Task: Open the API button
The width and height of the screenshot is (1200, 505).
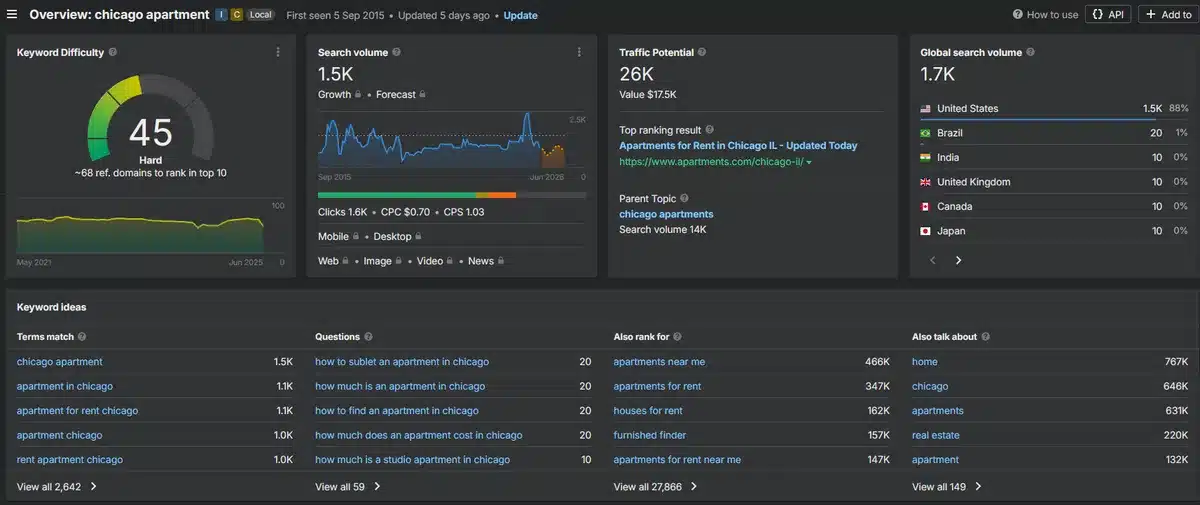Action: 1107,15
